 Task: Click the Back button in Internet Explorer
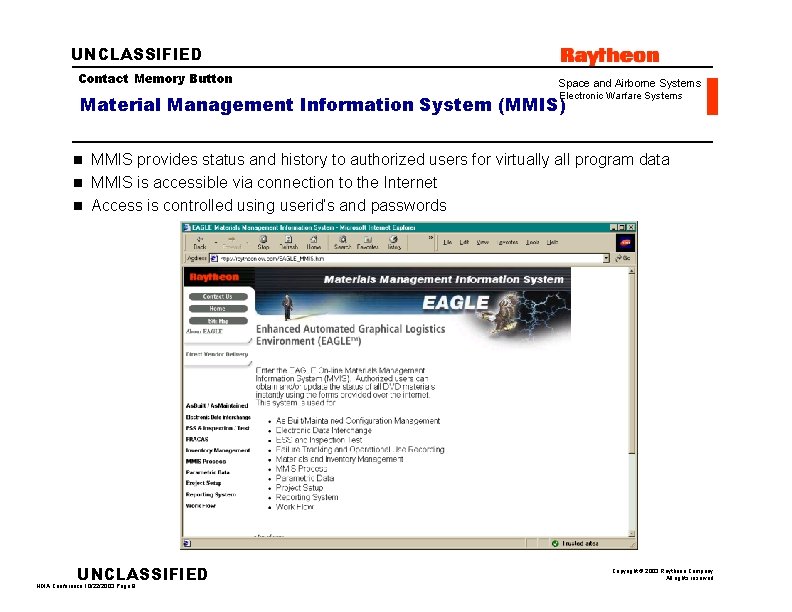coord(200,243)
